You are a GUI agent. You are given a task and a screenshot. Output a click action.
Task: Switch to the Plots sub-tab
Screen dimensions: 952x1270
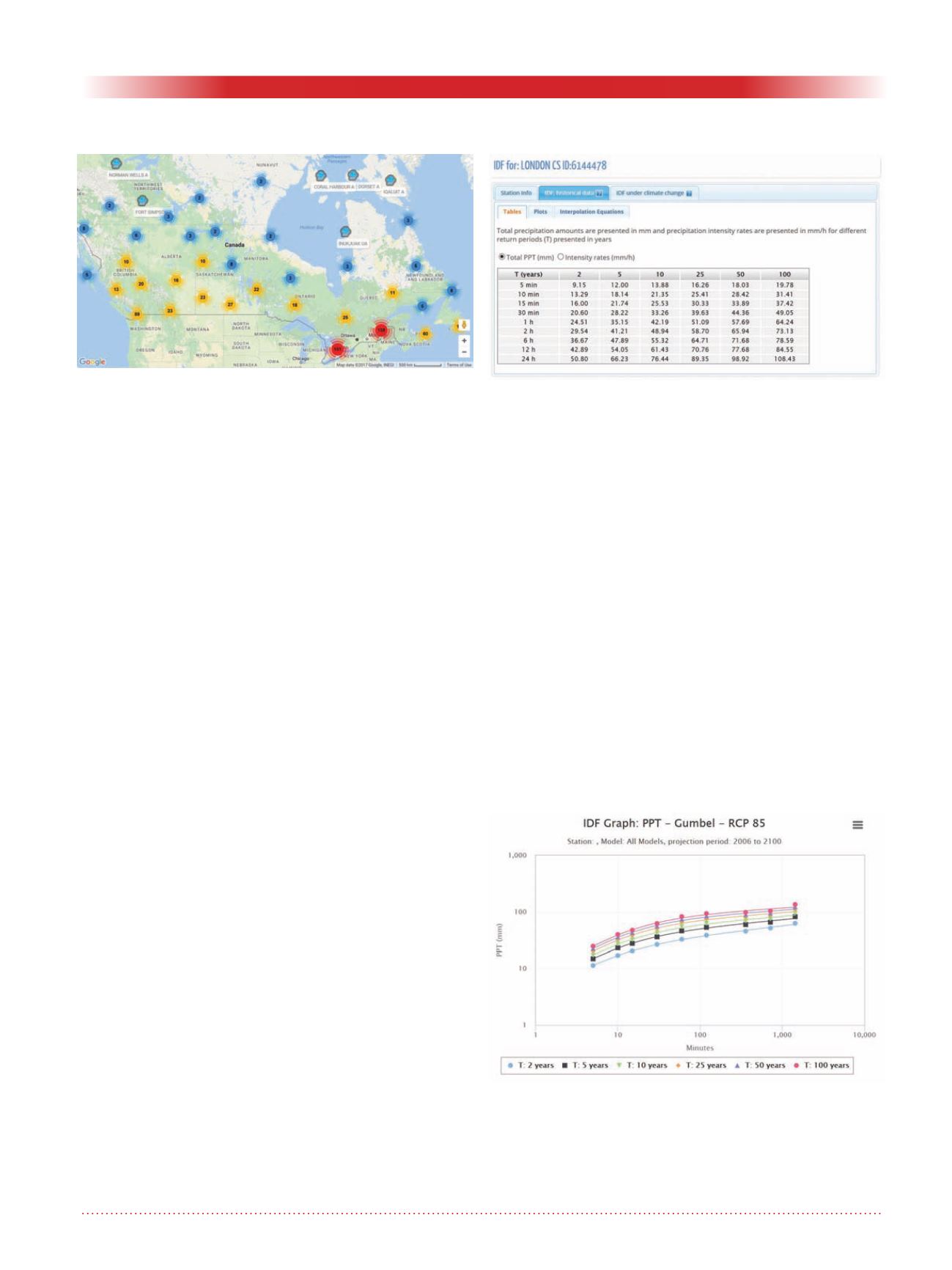click(540, 212)
